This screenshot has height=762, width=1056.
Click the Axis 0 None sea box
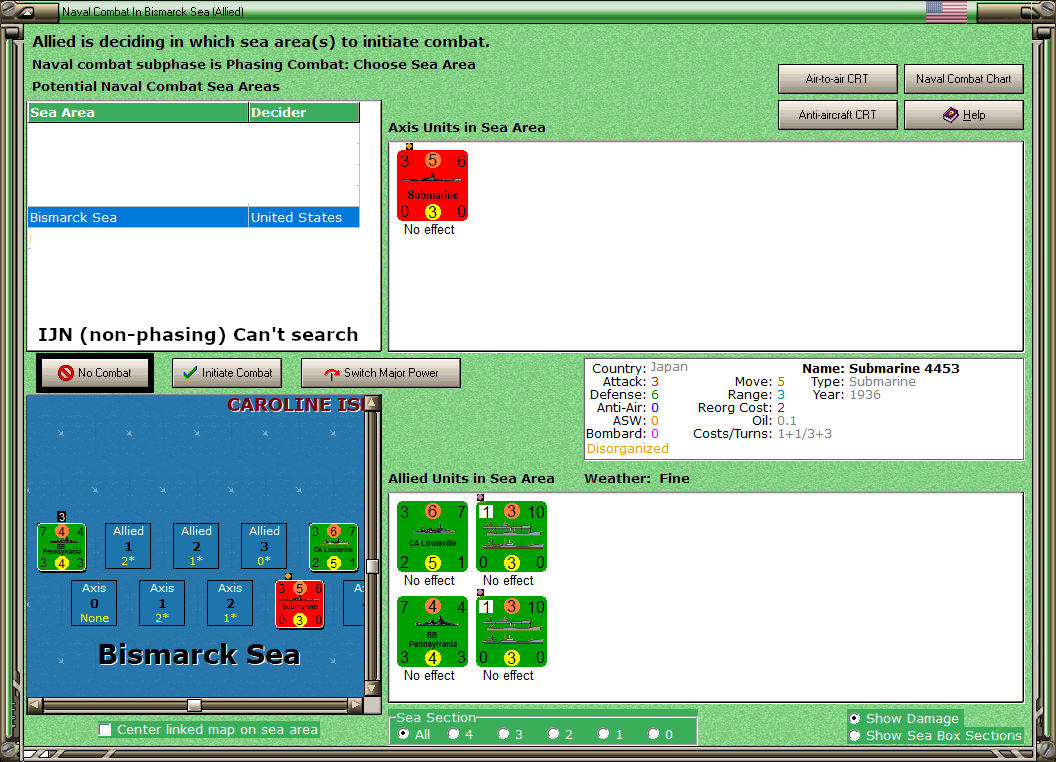pyautogui.click(x=94, y=603)
